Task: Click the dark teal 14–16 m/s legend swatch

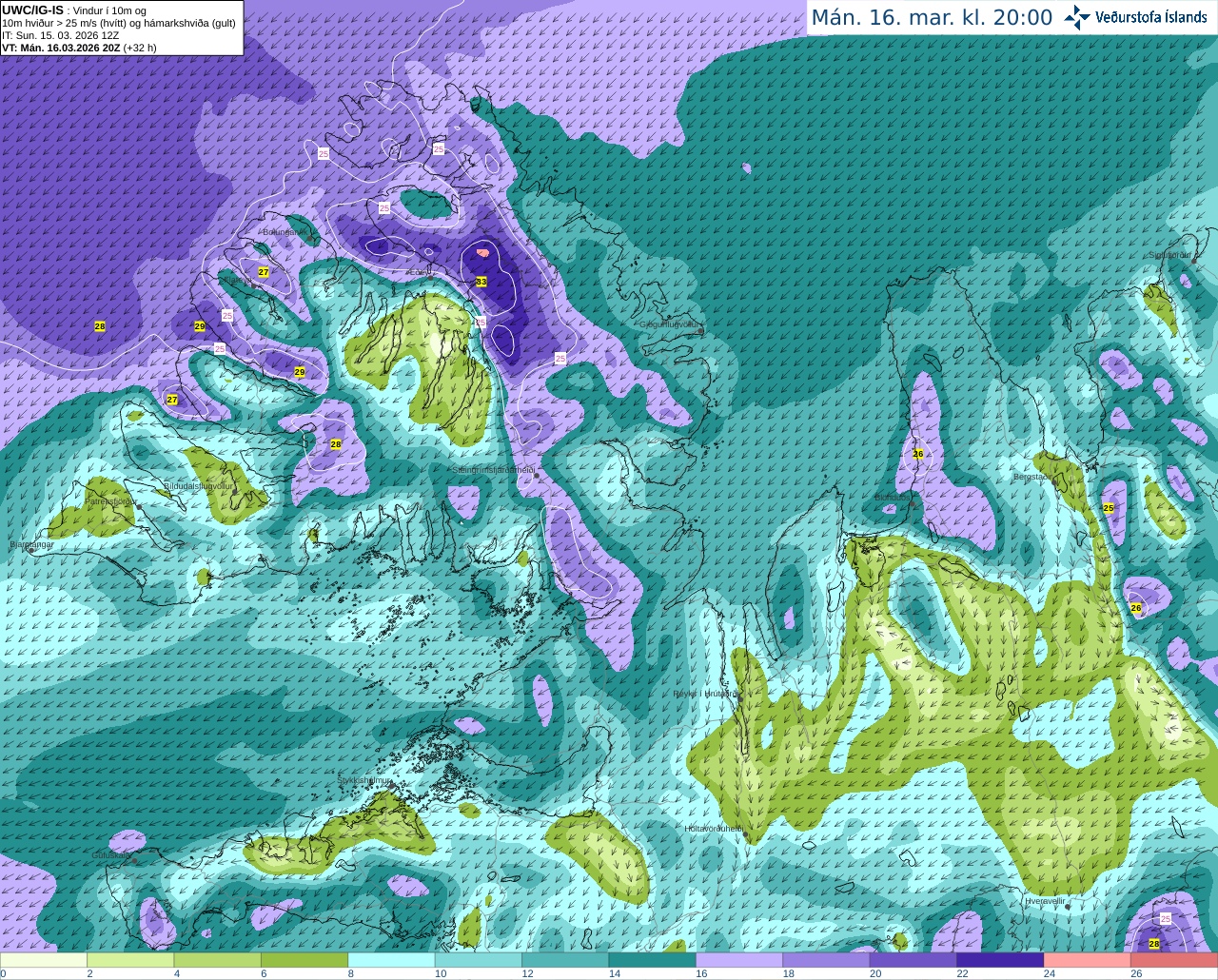Action: (x=653, y=960)
